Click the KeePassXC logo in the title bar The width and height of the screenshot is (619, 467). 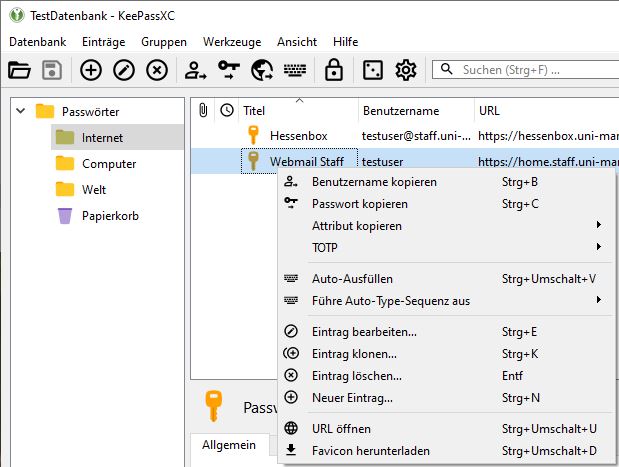[17, 15]
